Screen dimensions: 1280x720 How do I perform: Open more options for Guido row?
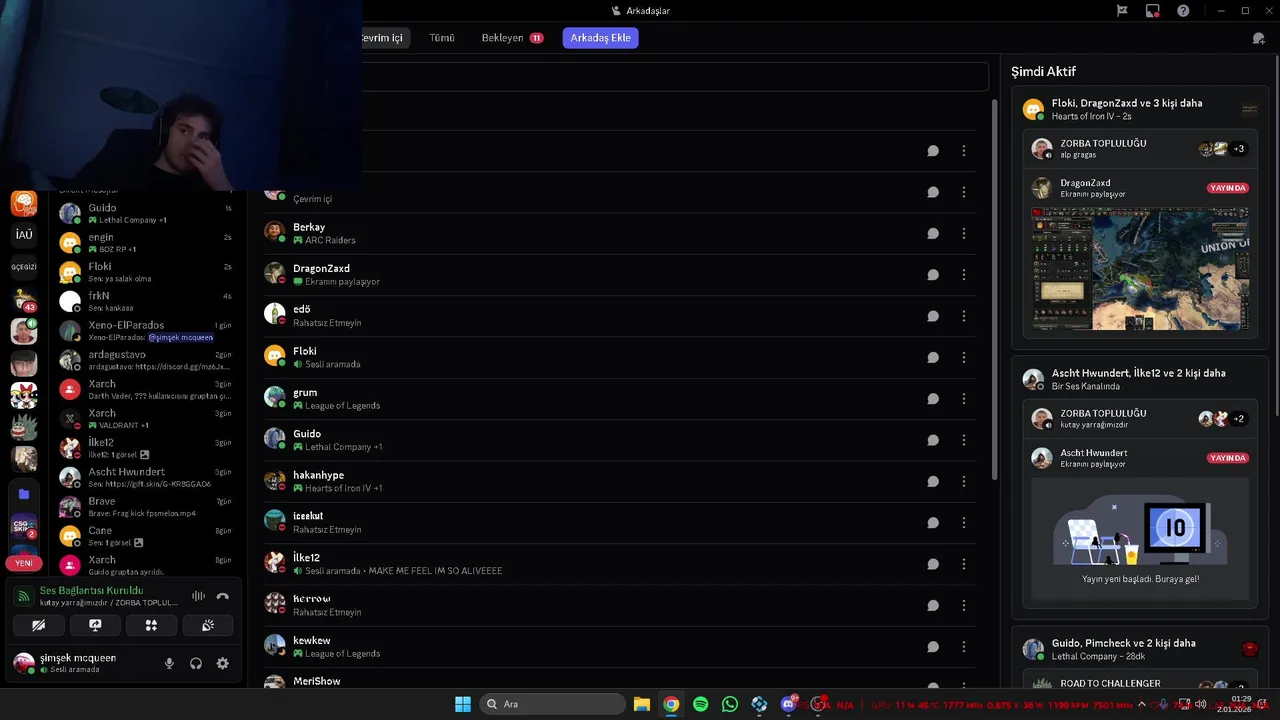tap(964, 440)
